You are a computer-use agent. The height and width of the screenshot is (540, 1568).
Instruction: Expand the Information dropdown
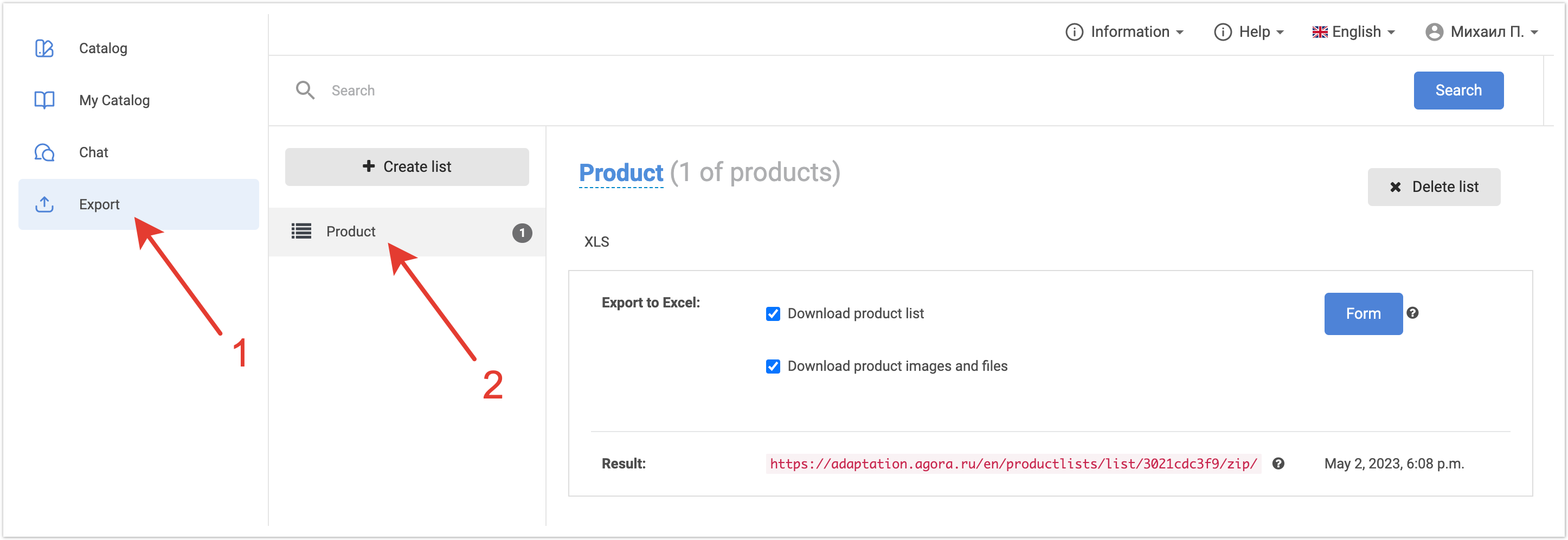click(x=1125, y=31)
